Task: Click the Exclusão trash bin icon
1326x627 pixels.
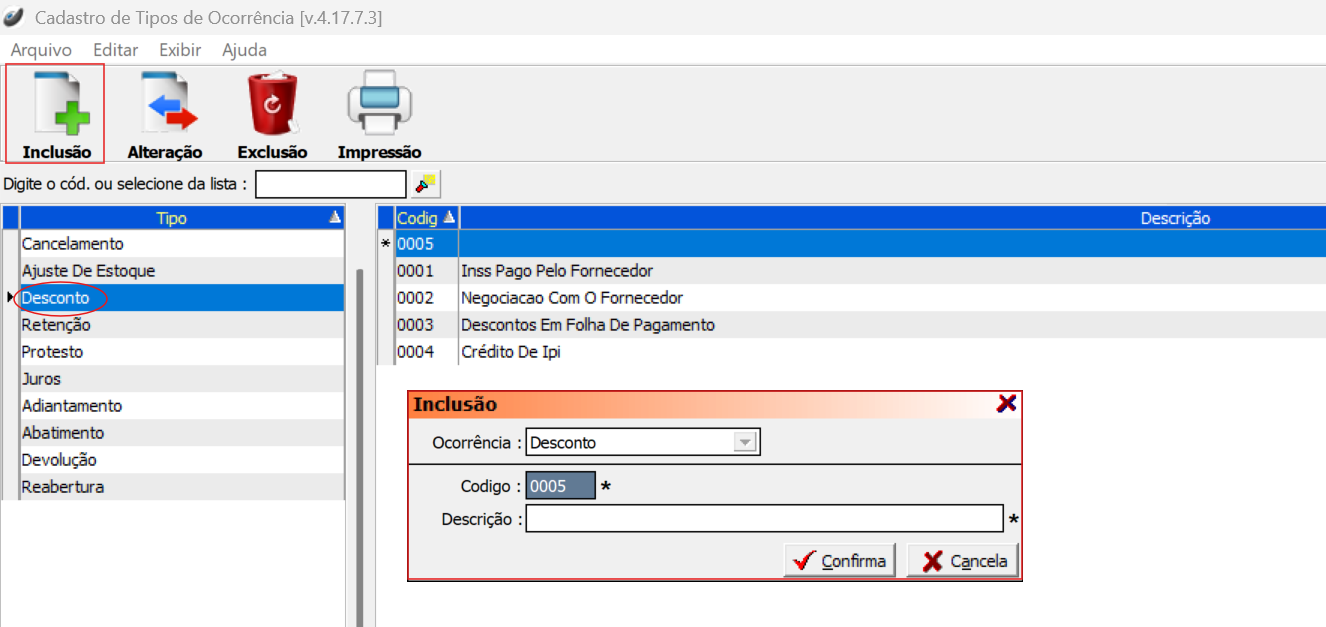Action: coord(272,105)
